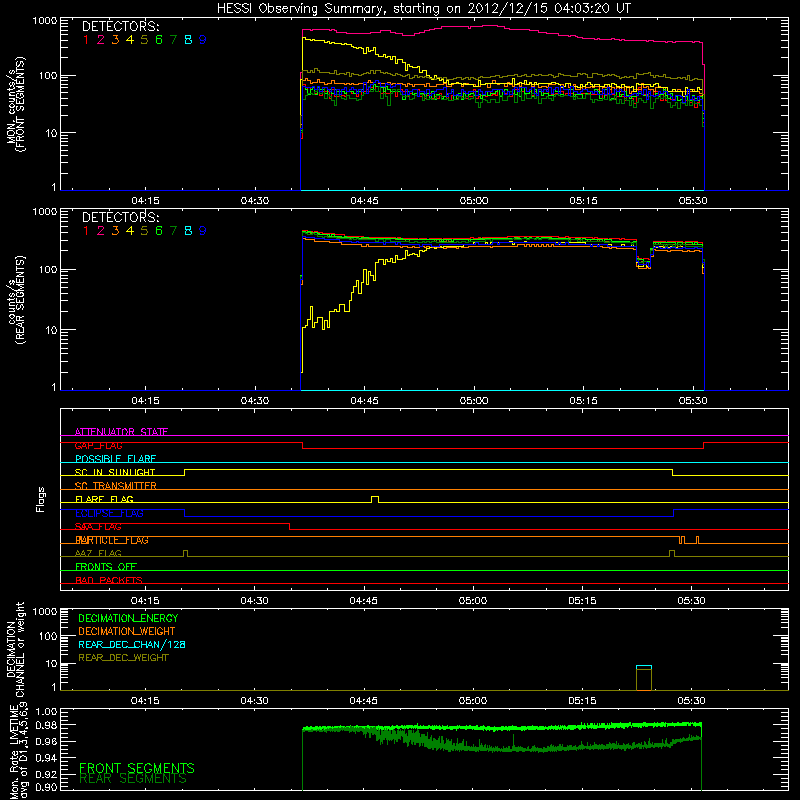Click the FRONTS_OFF label
Screen dimensions: 800x800
coord(106,567)
